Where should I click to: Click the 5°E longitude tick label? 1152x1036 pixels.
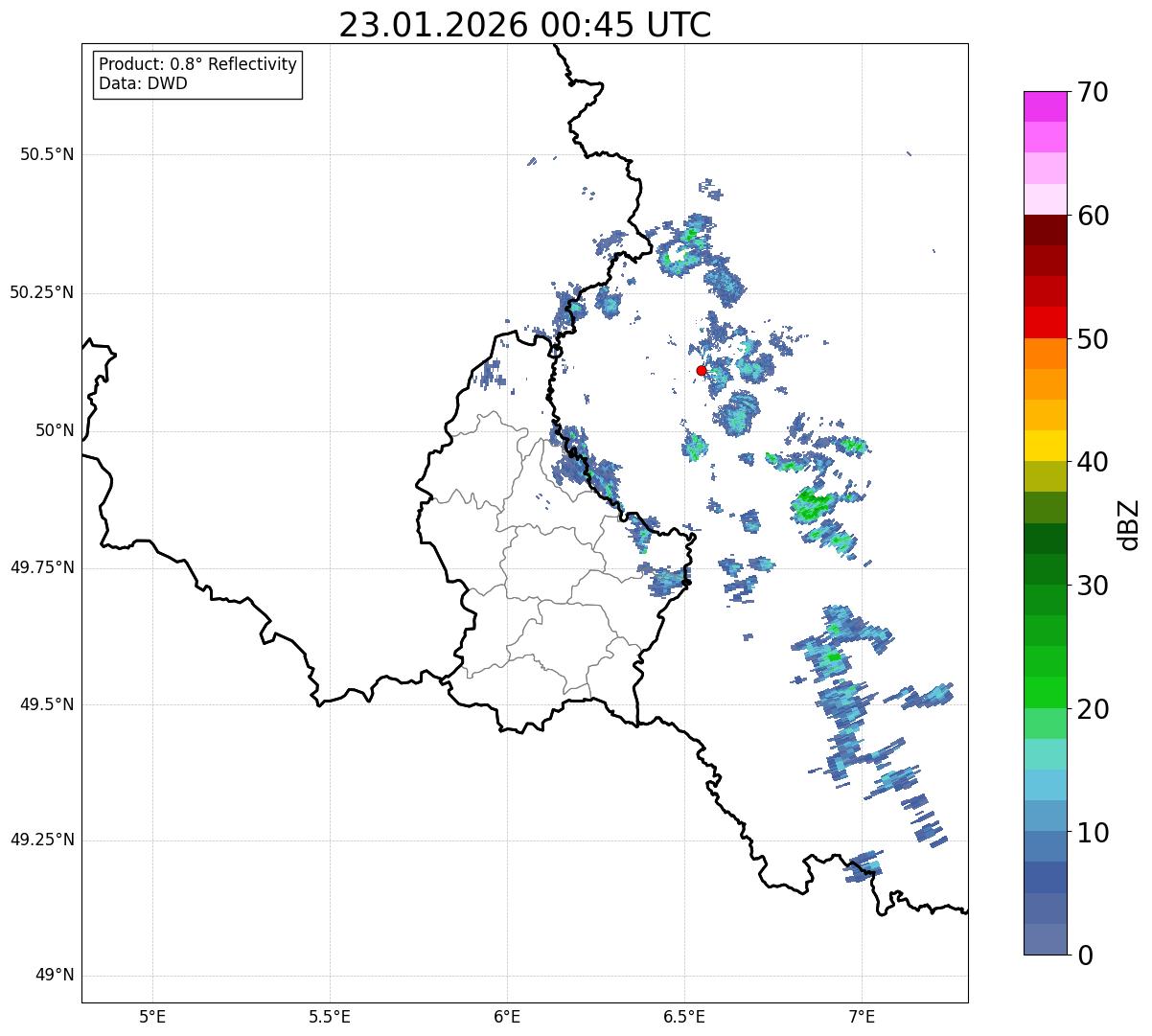tap(152, 1017)
